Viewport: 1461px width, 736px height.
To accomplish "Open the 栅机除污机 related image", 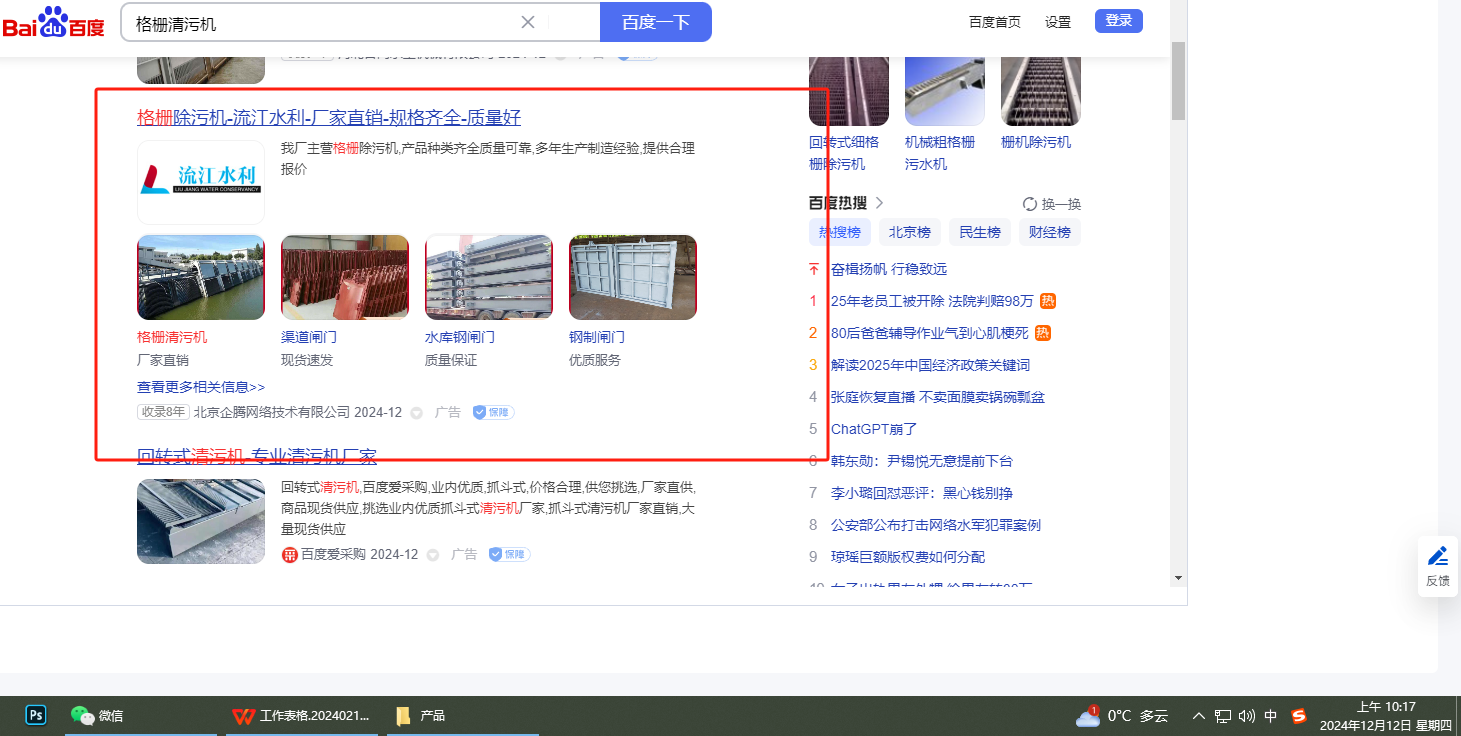I will [x=1041, y=90].
